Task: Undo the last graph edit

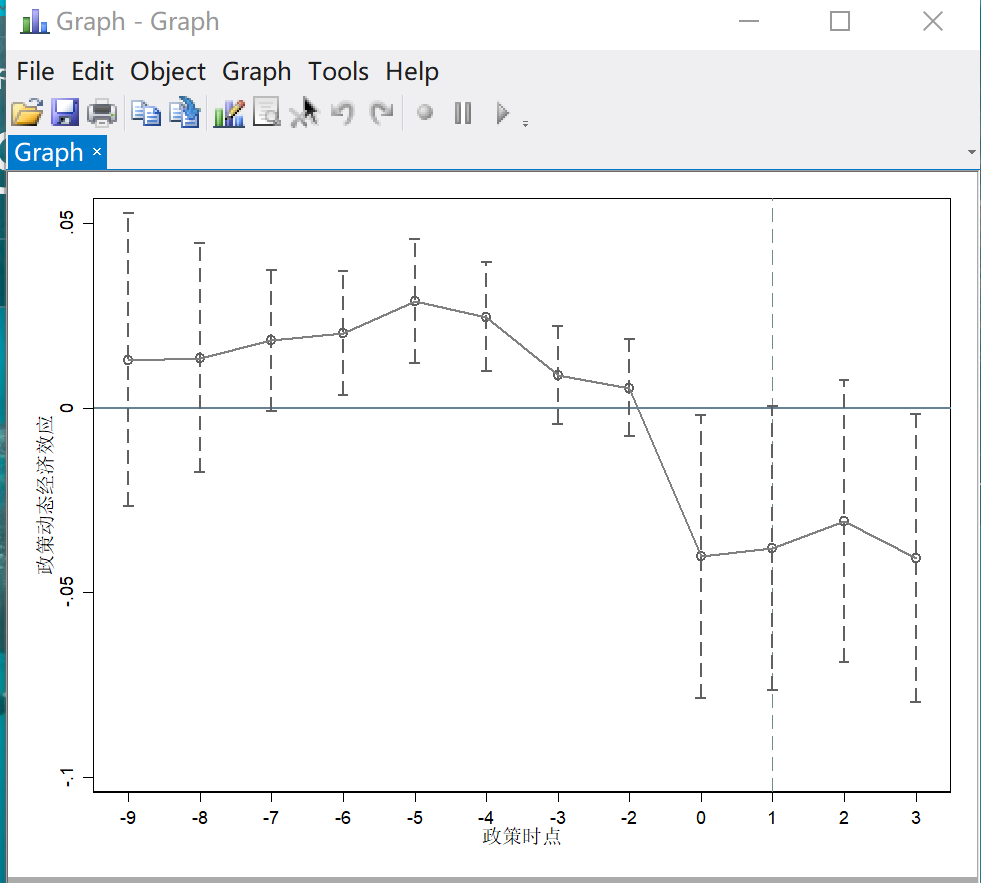Action: click(343, 113)
